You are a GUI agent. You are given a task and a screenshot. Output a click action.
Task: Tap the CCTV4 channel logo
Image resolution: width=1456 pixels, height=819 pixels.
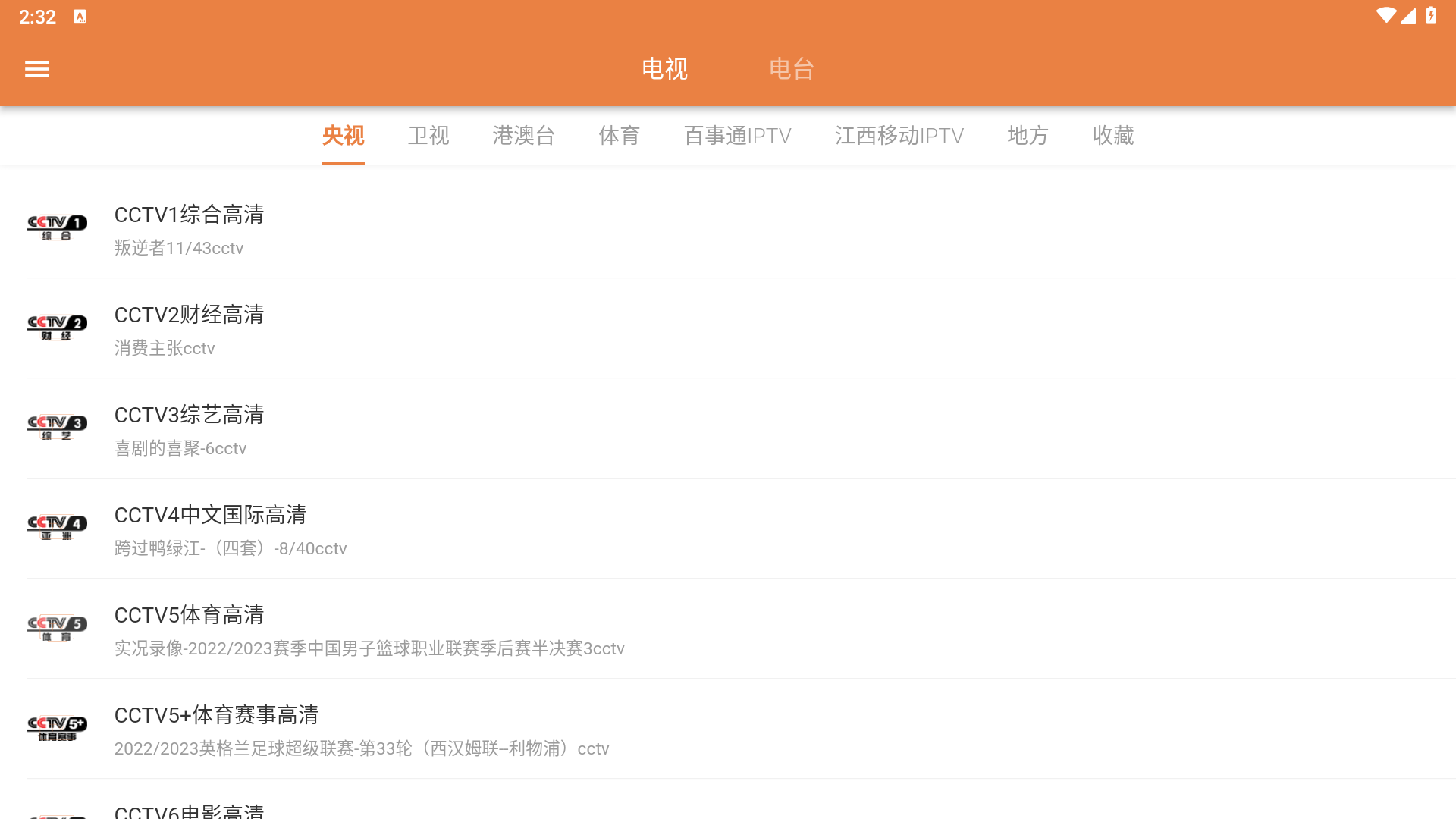tap(57, 528)
